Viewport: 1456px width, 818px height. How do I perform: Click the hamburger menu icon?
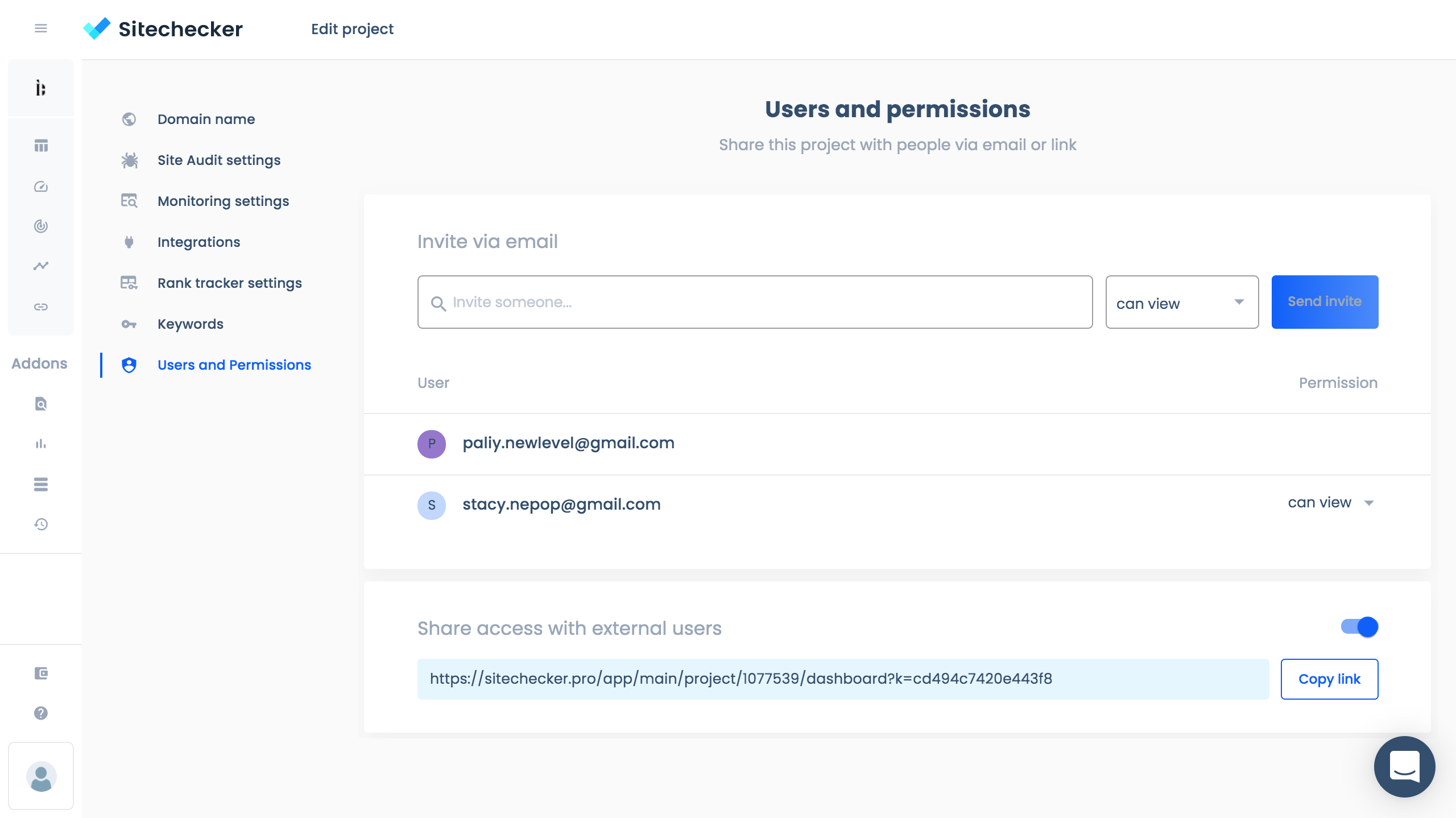tap(41, 28)
